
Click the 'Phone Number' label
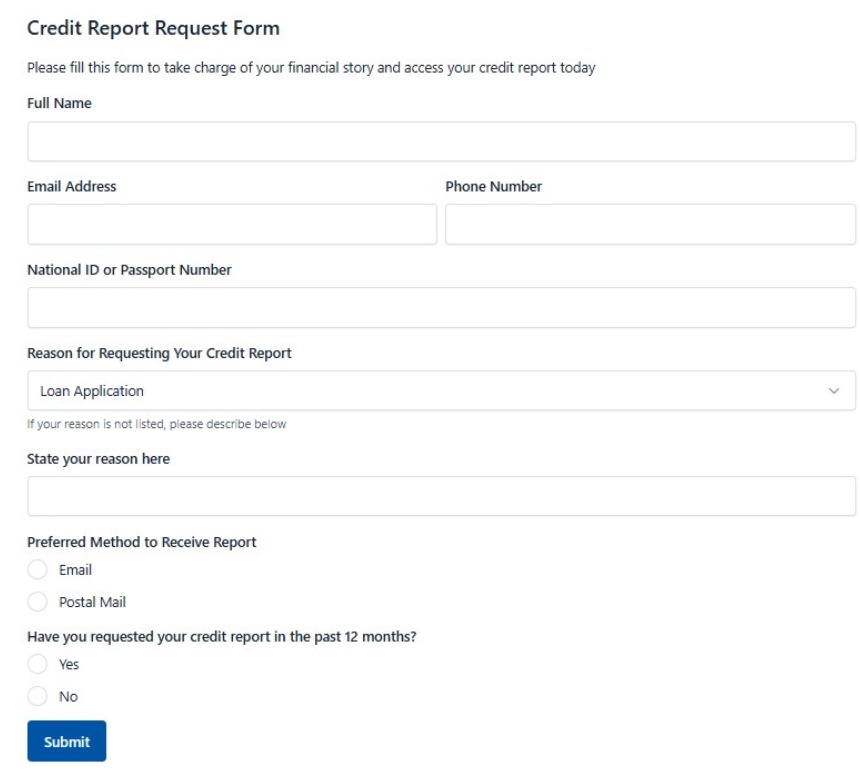tap(494, 186)
